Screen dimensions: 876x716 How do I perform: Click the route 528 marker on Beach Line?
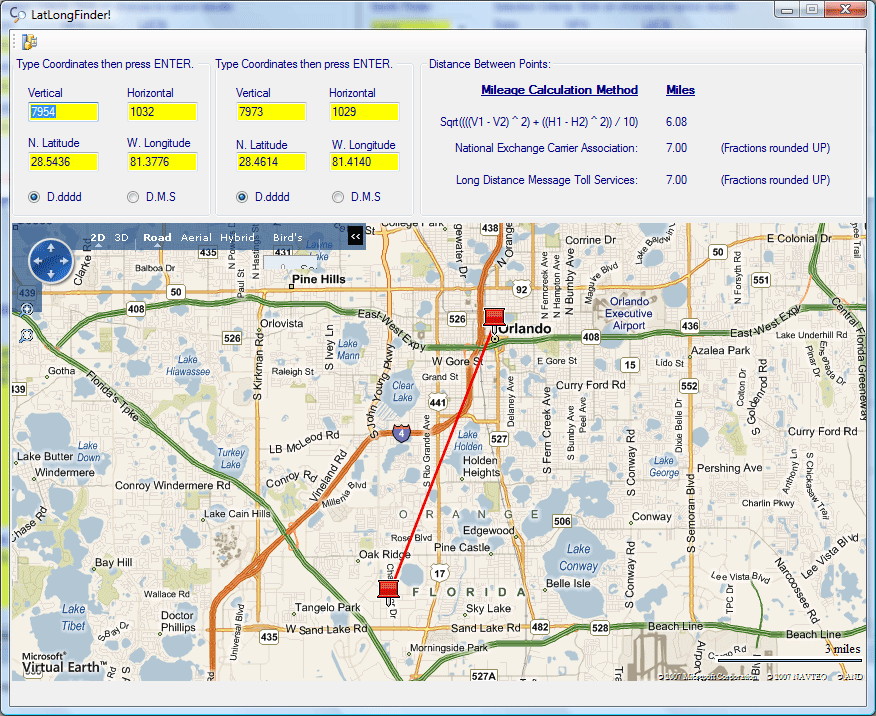tap(600, 628)
